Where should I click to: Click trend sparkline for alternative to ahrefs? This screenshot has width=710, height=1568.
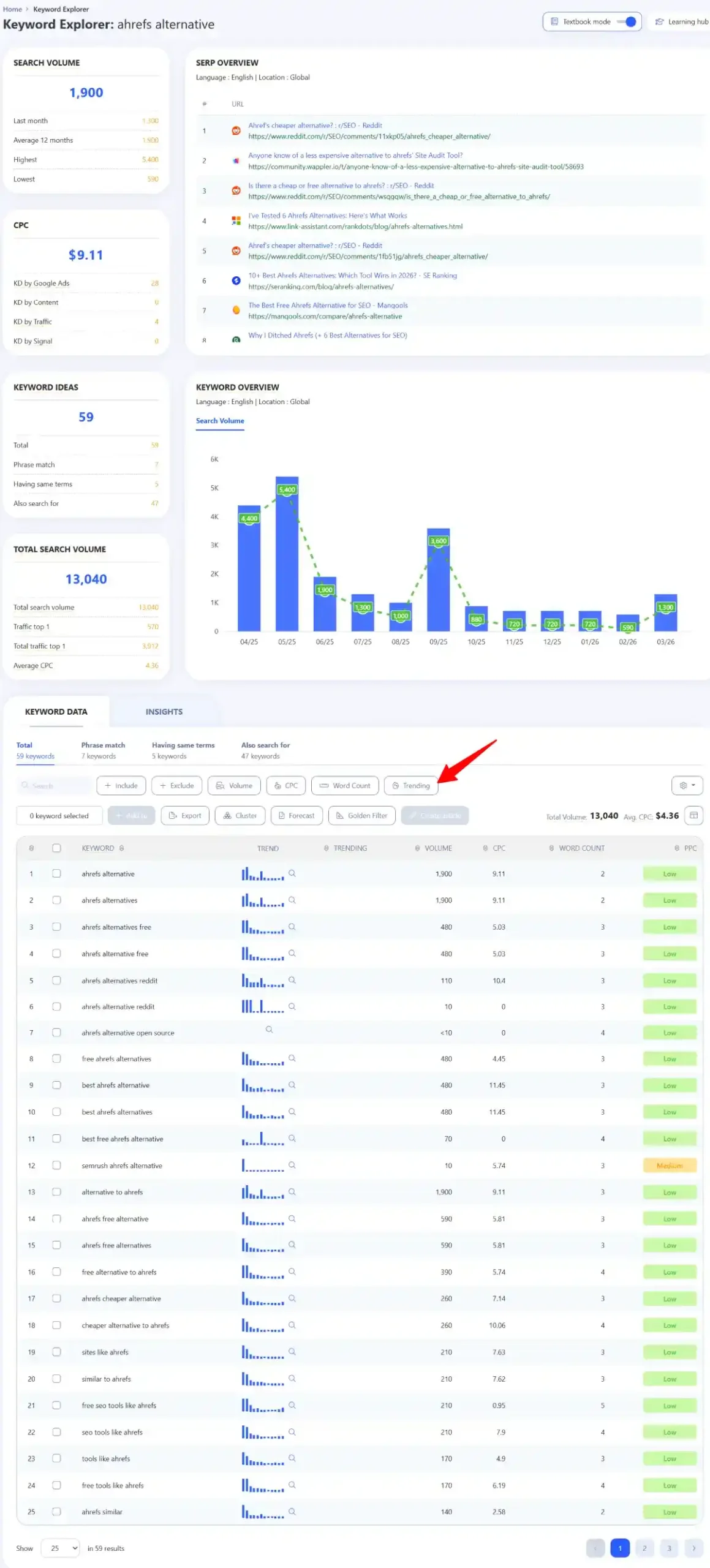pos(263,1192)
